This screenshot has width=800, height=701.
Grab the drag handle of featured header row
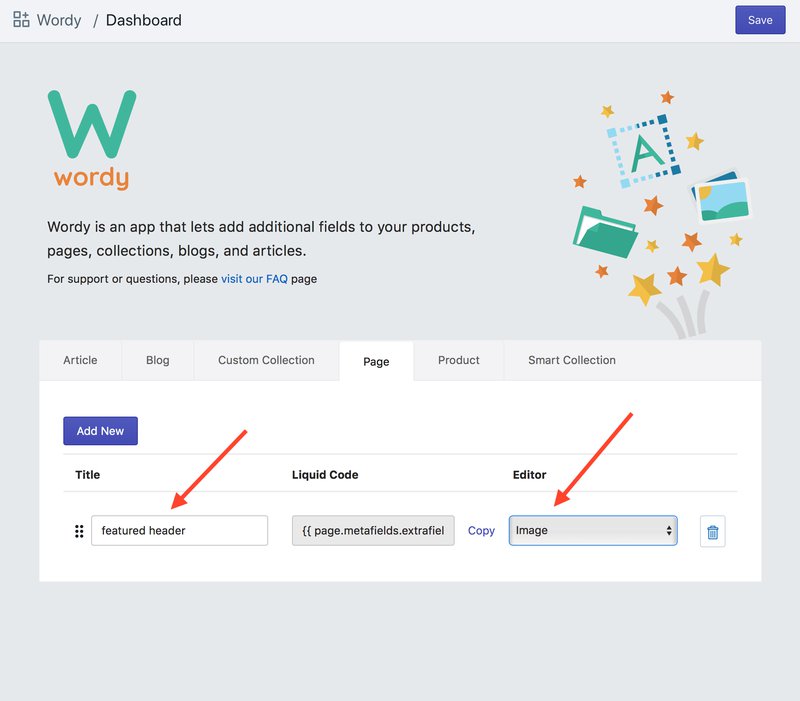(79, 531)
